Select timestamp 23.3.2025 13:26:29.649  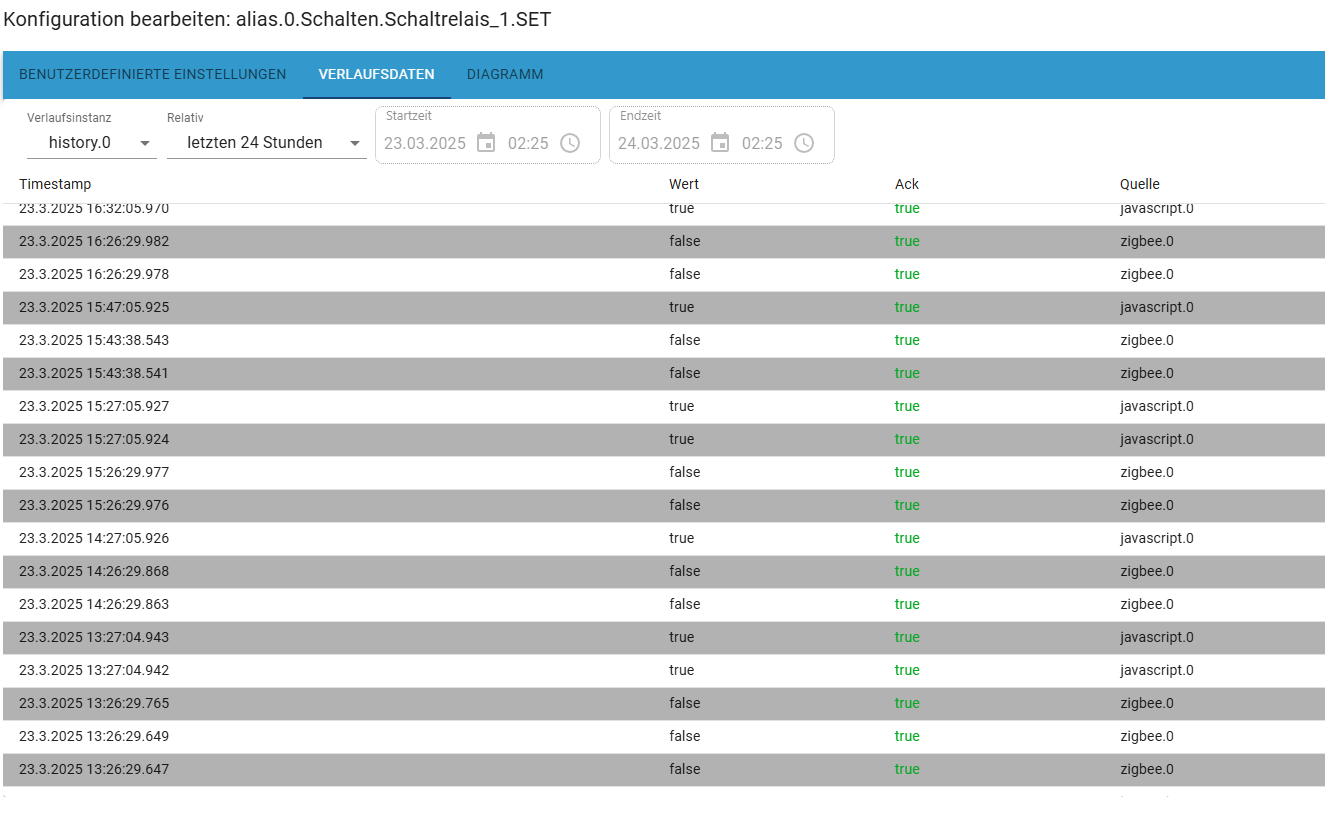pos(94,736)
